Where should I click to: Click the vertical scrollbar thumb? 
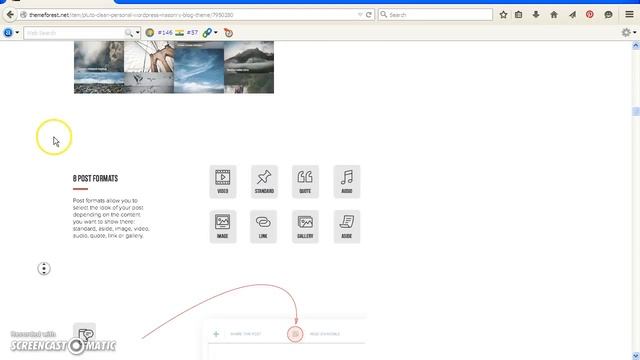(x=636, y=111)
